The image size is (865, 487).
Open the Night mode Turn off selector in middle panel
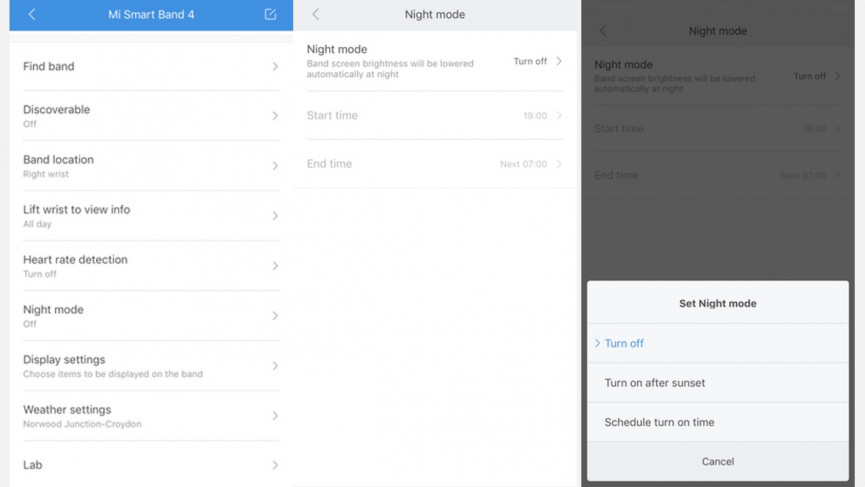tap(537, 62)
